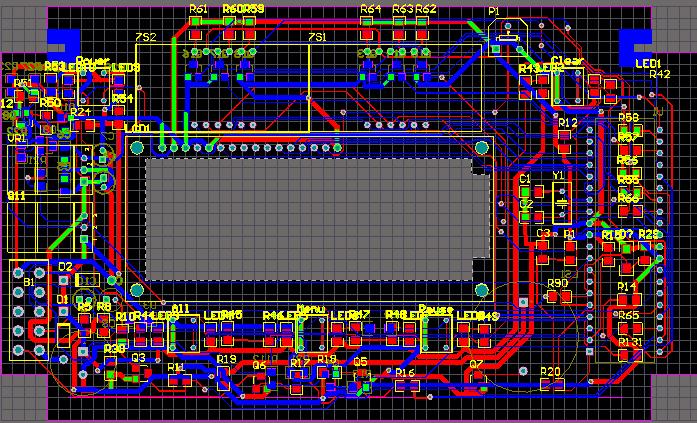Click the C1 capacitor designator
The image size is (697, 423).
[x=525, y=179]
